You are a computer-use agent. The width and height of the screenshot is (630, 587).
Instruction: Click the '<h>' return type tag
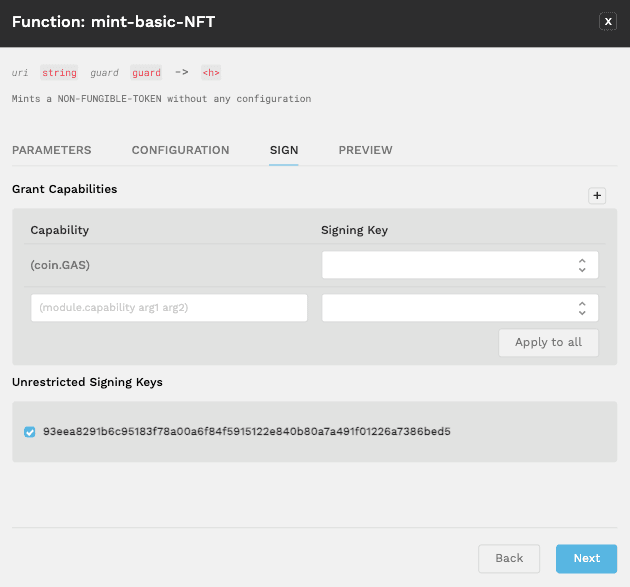click(x=210, y=73)
